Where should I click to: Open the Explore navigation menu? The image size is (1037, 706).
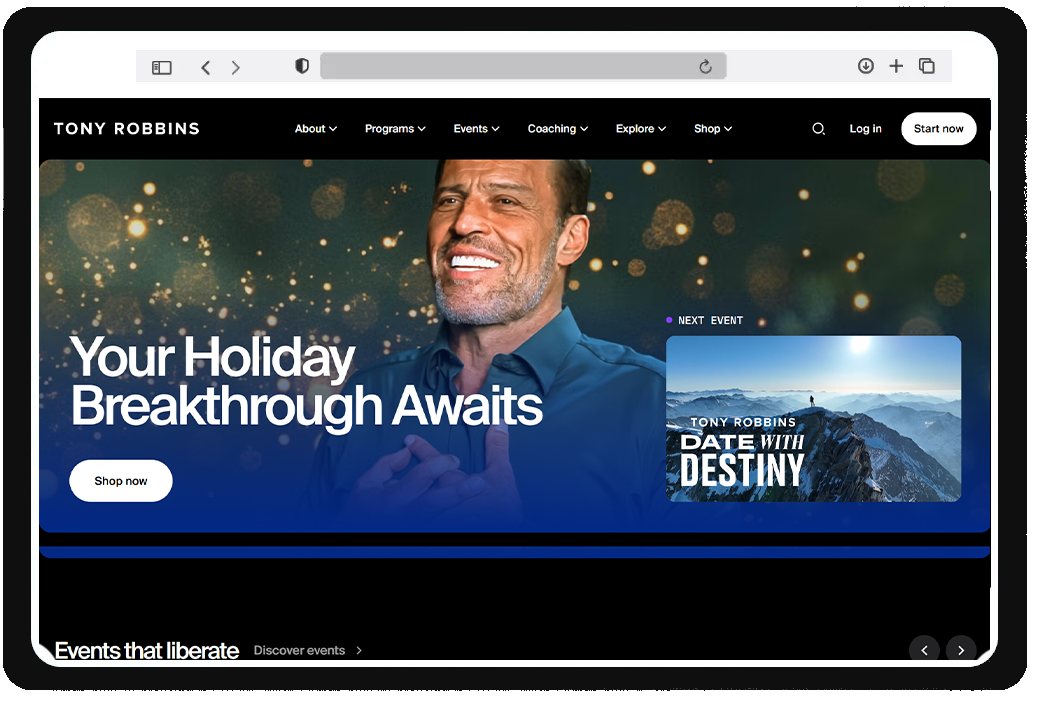coord(640,129)
